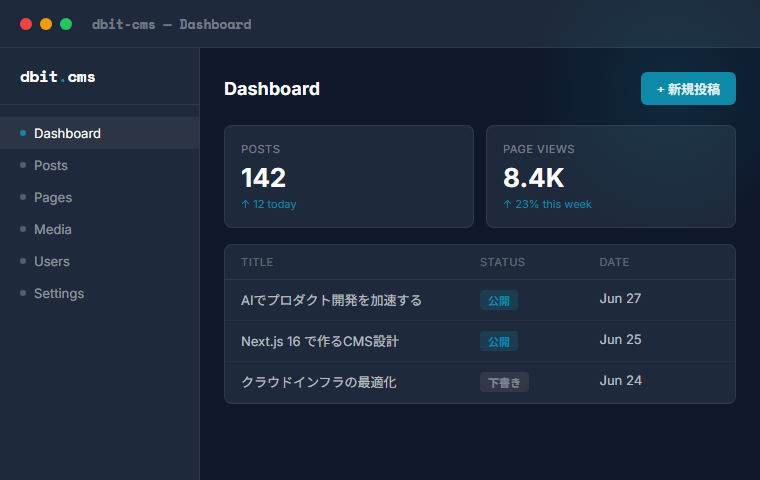The image size is (760, 480).
Task: Open the Pages section
Action: [99, 197]
